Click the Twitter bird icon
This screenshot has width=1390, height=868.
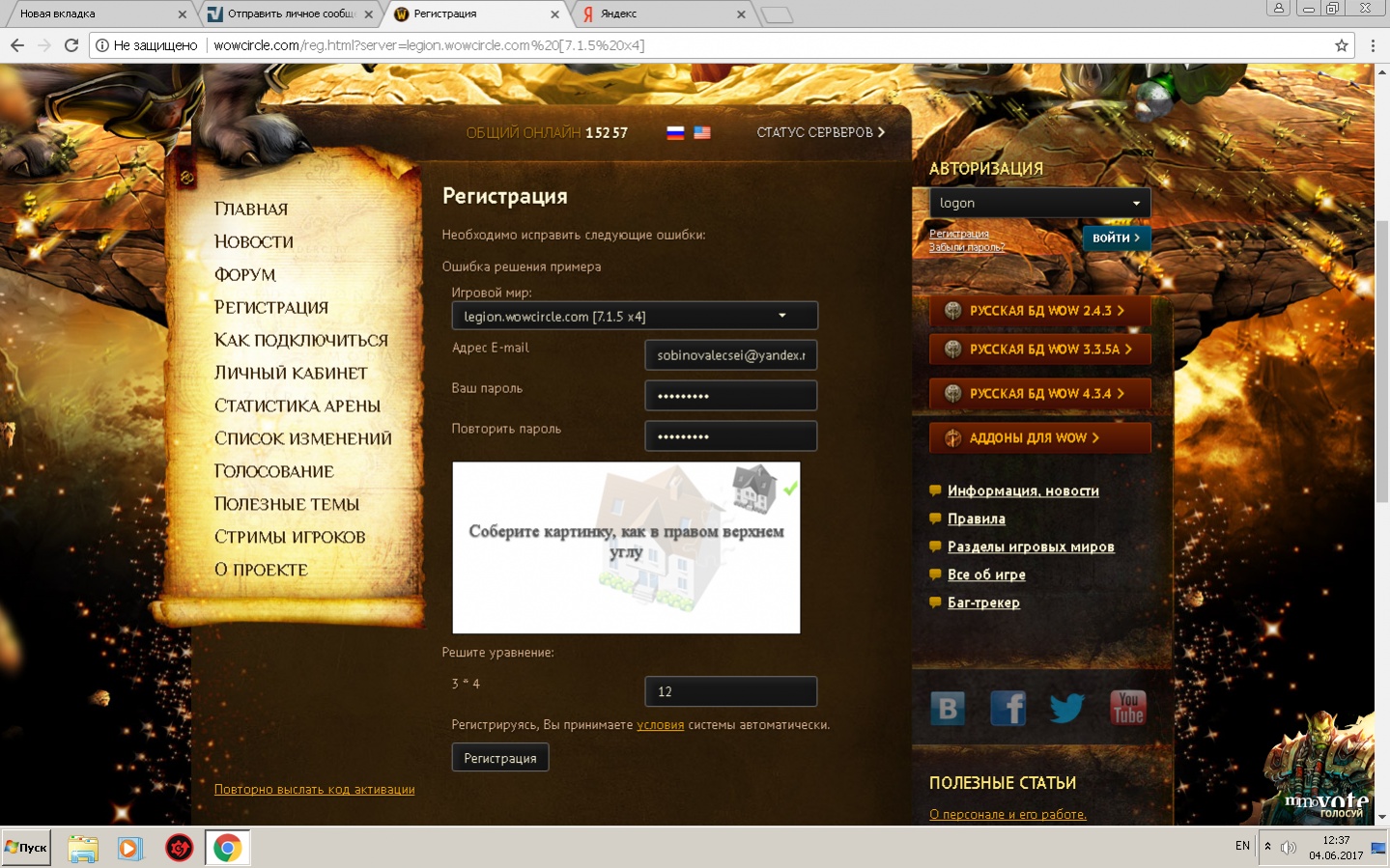click(x=1066, y=709)
